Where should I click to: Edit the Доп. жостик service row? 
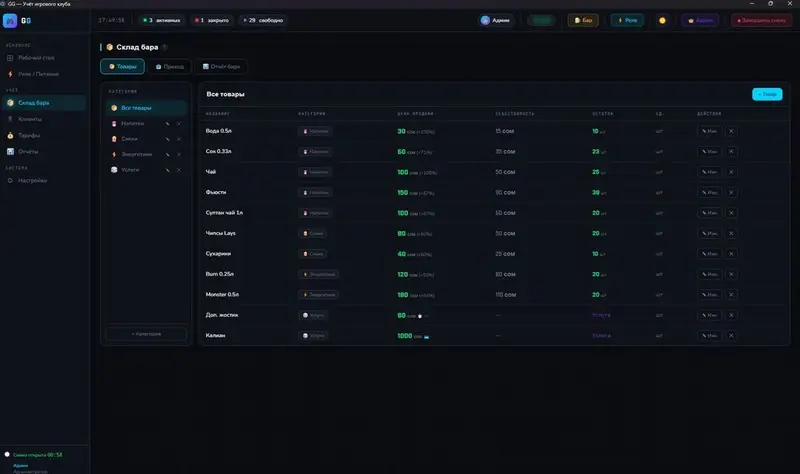(709, 315)
